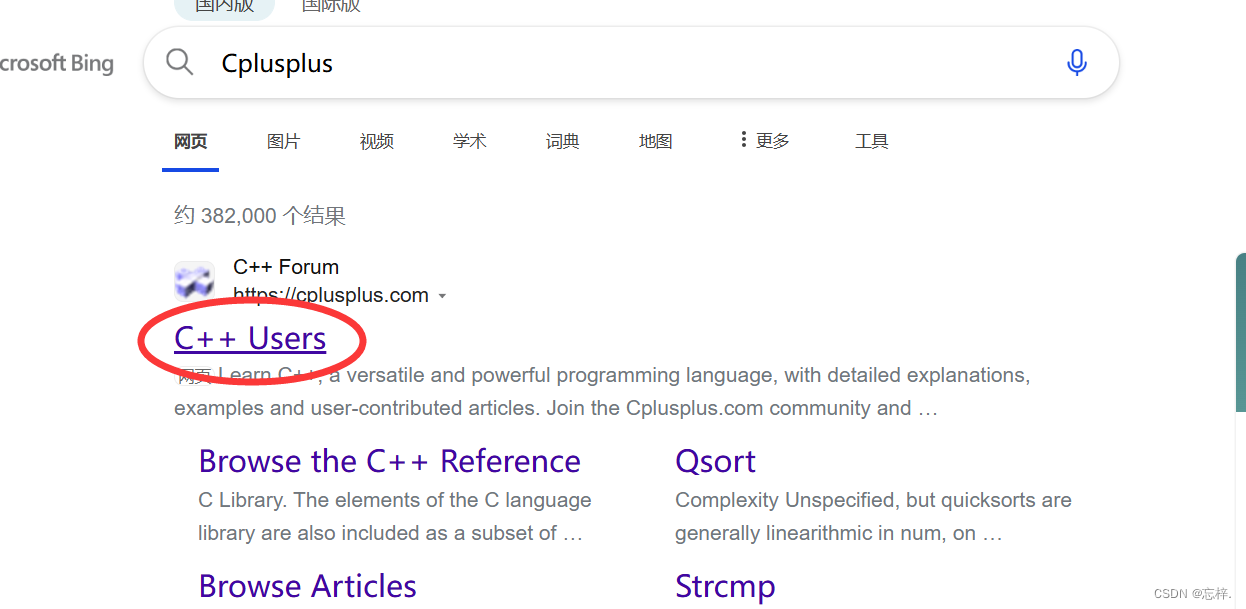The height and width of the screenshot is (609, 1246).
Task: Open Browse the C++ Reference link
Action: pyautogui.click(x=389, y=461)
